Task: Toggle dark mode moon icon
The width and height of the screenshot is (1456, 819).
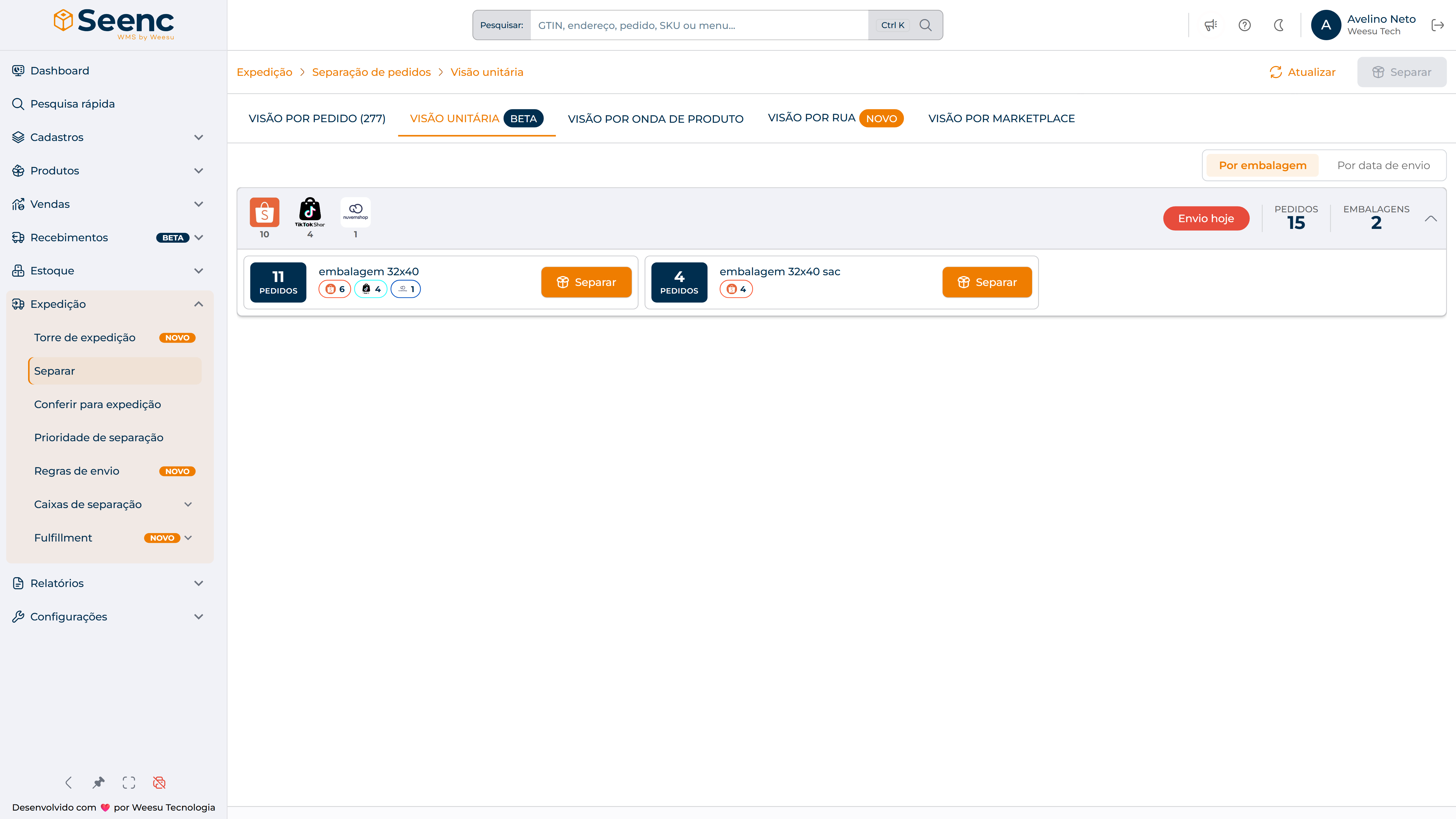Action: pos(1279,25)
